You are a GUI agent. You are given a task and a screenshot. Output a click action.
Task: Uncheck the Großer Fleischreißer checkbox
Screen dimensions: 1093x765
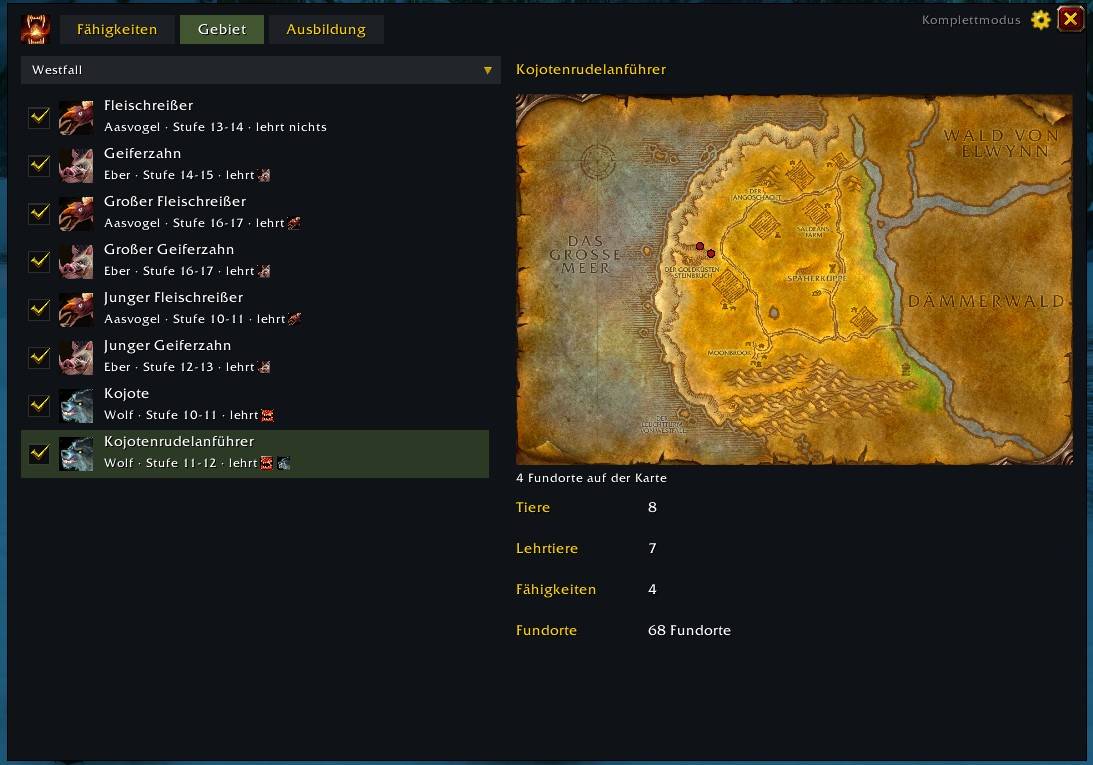(x=39, y=213)
